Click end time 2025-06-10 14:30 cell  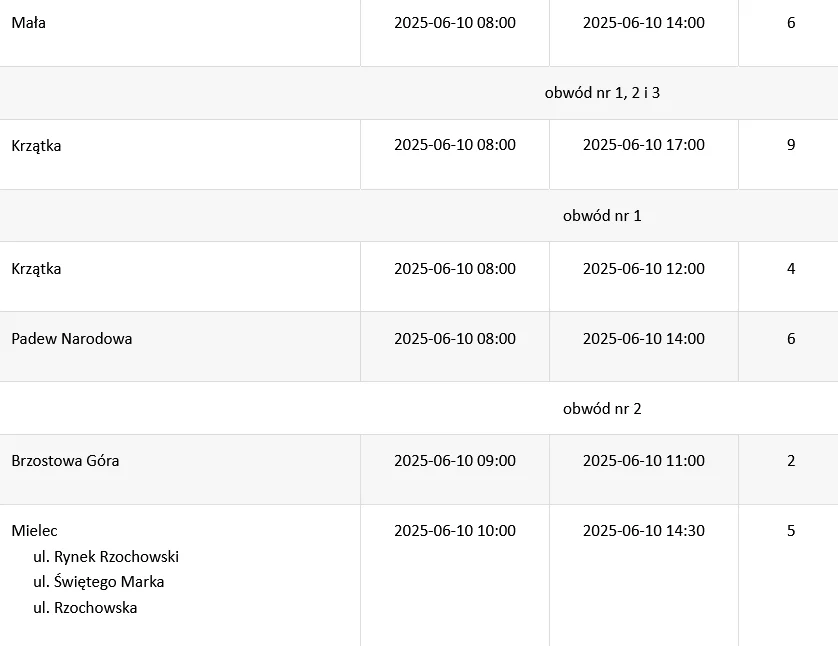[x=643, y=531]
